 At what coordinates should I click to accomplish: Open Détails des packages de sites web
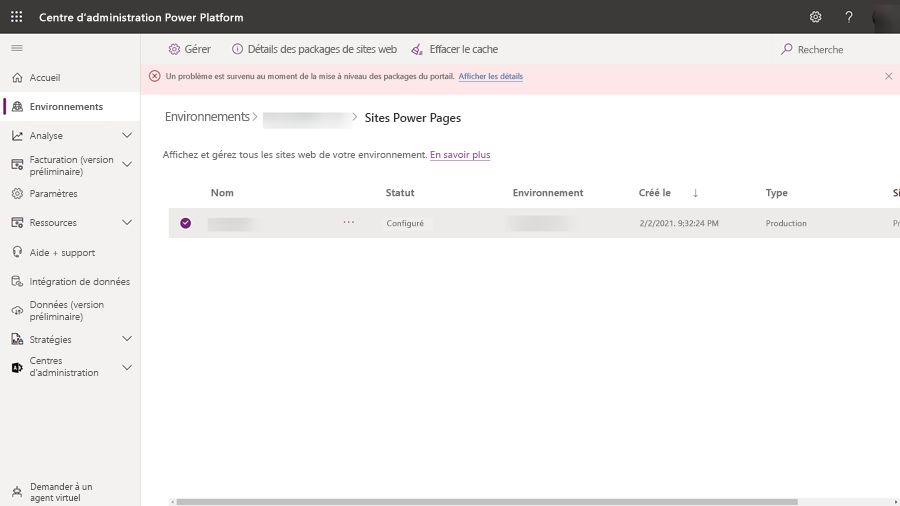pyautogui.click(x=314, y=49)
